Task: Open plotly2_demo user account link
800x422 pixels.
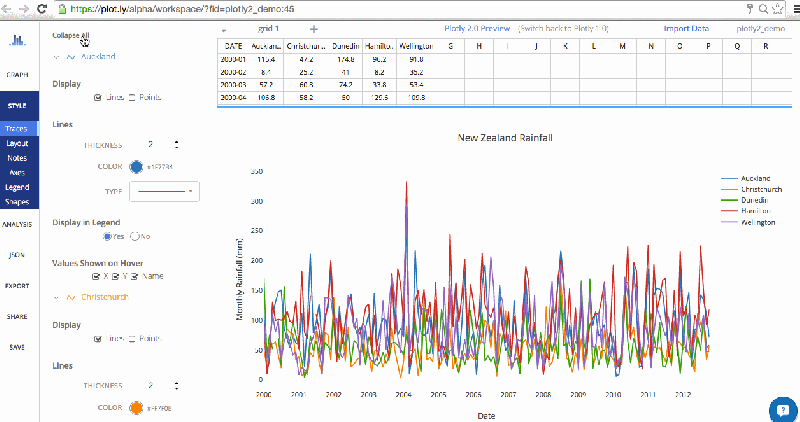Action: click(x=761, y=29)
